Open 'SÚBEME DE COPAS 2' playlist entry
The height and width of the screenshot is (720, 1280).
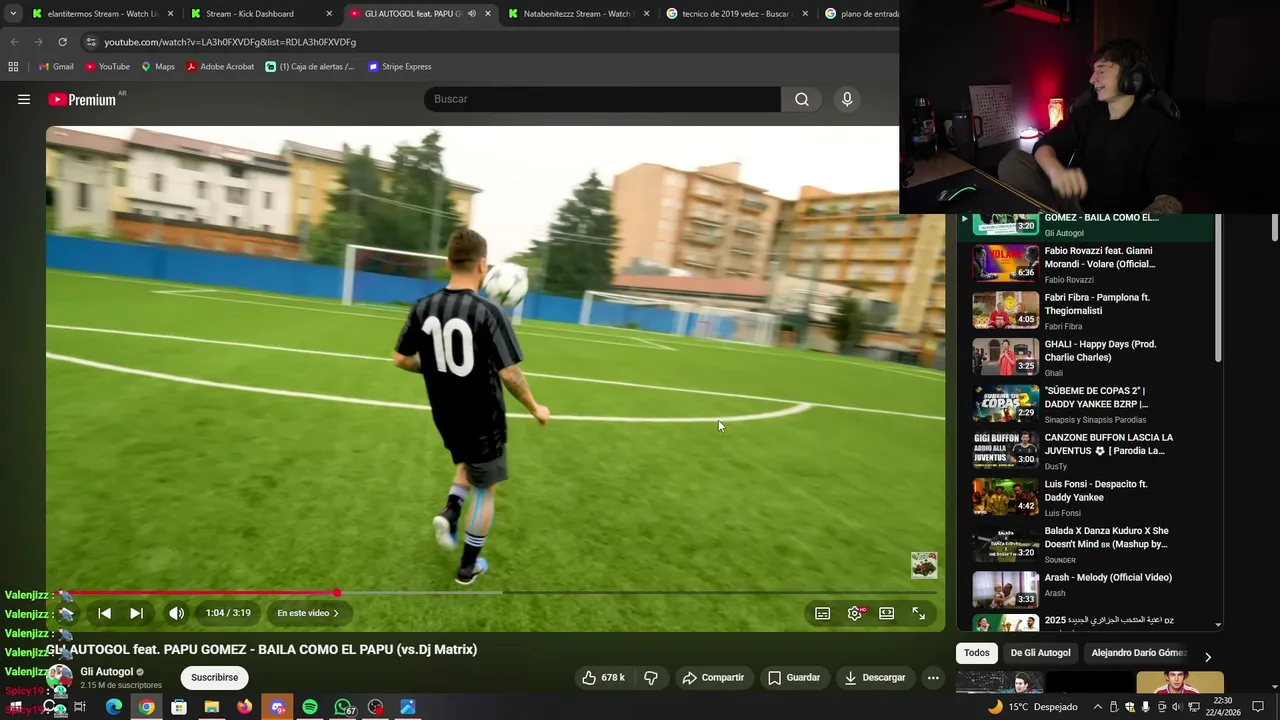click(x=1085, y=404)
